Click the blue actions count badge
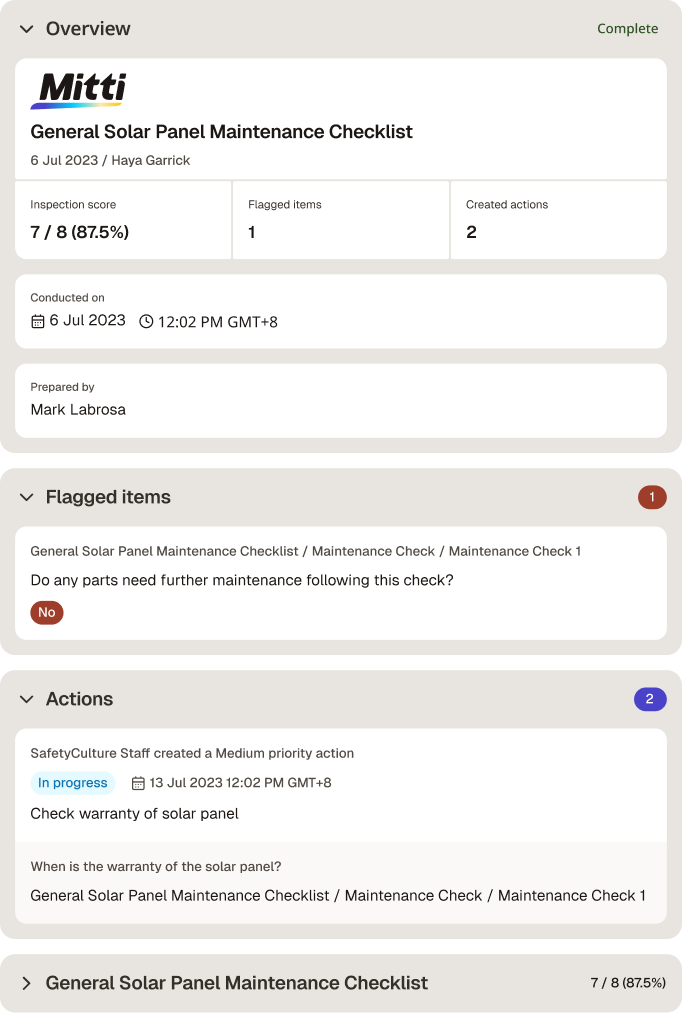This screenshot has width=682, height=1013. (x=650, y=699)
